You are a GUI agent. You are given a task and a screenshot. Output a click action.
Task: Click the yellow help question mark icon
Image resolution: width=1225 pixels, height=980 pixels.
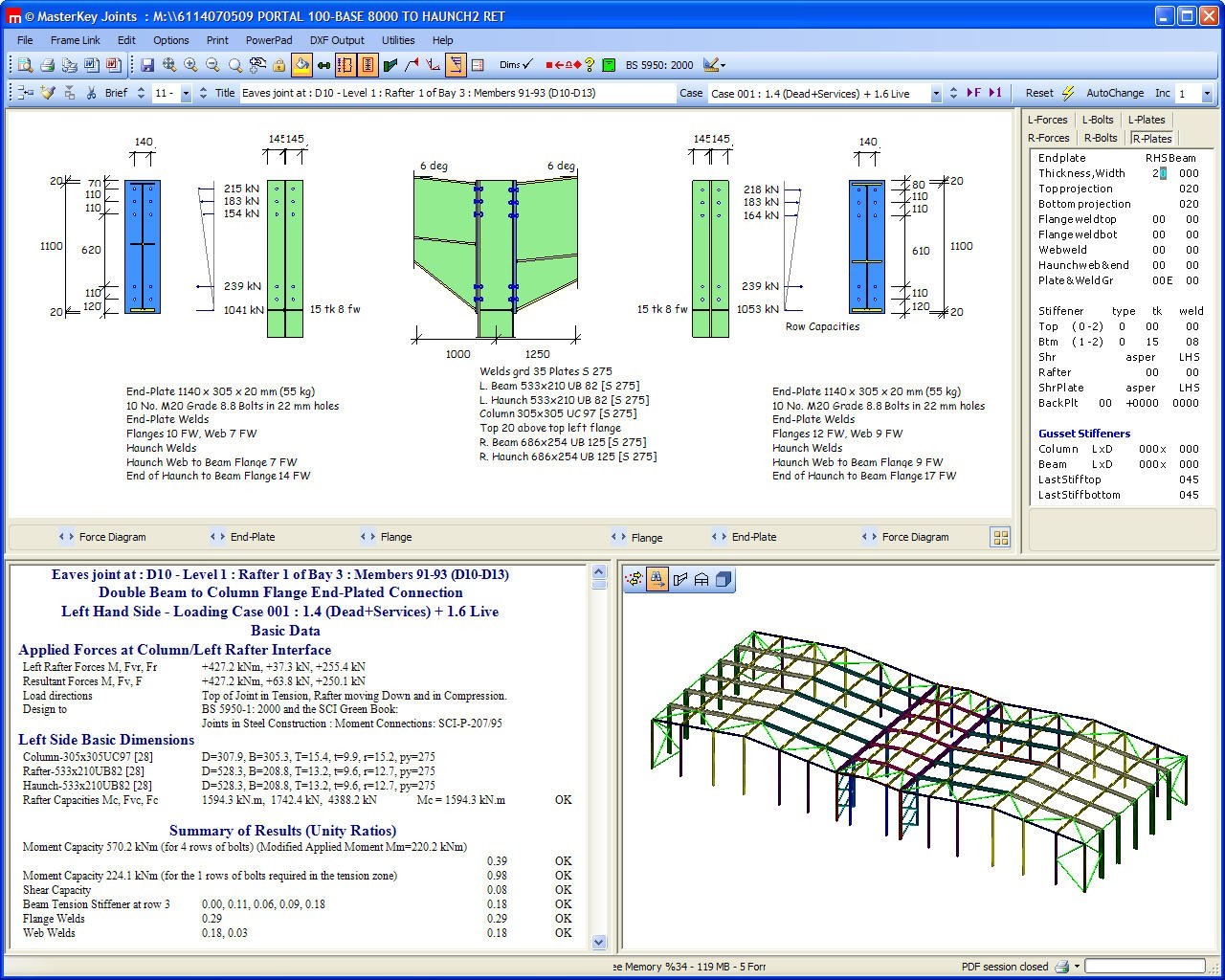(x=590, y=65)
